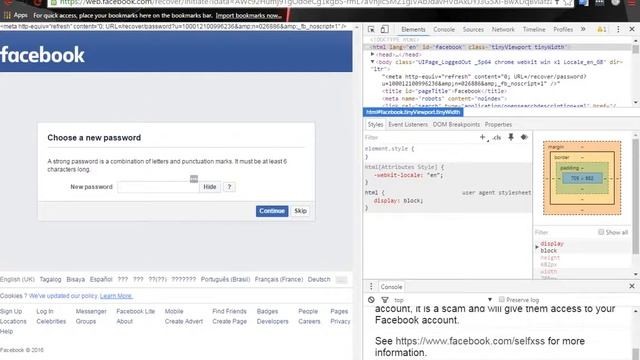Image resolution: width=640 pixels, height=360 pixels.
Task: Switch to the Console tab in DevTools
Action: 444,29
